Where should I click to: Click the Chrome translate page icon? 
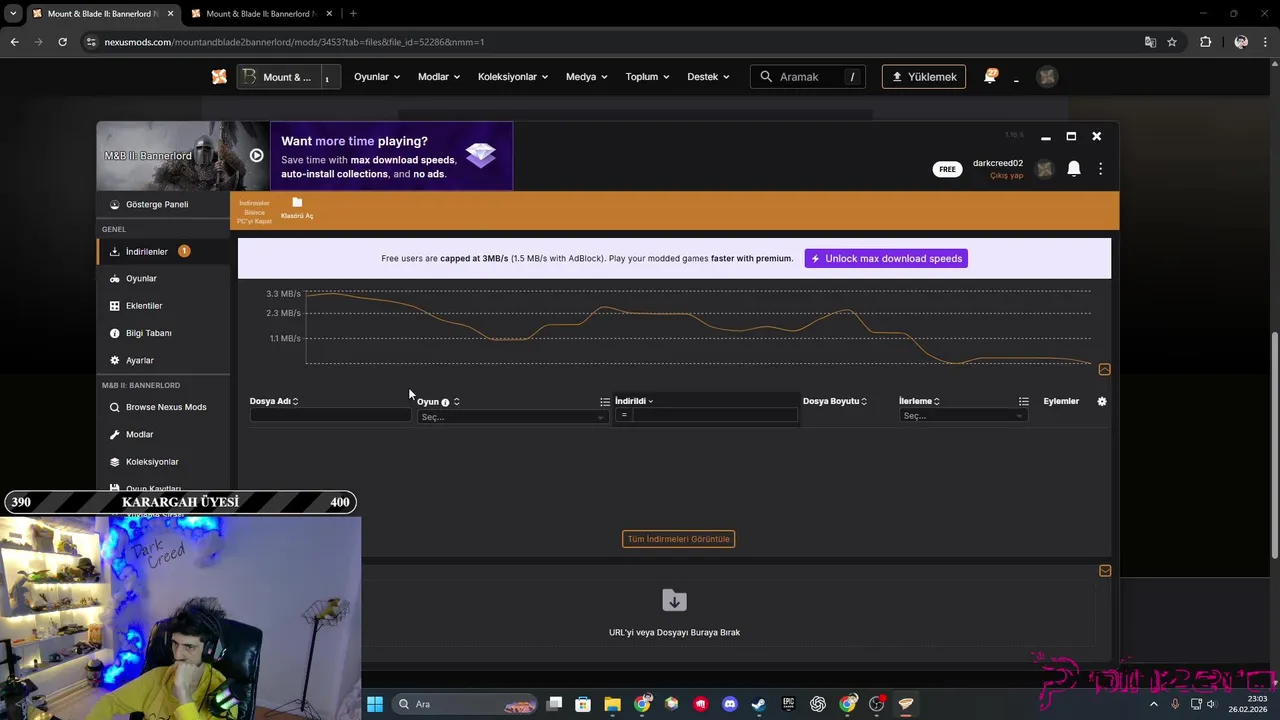coord(1150,42)
